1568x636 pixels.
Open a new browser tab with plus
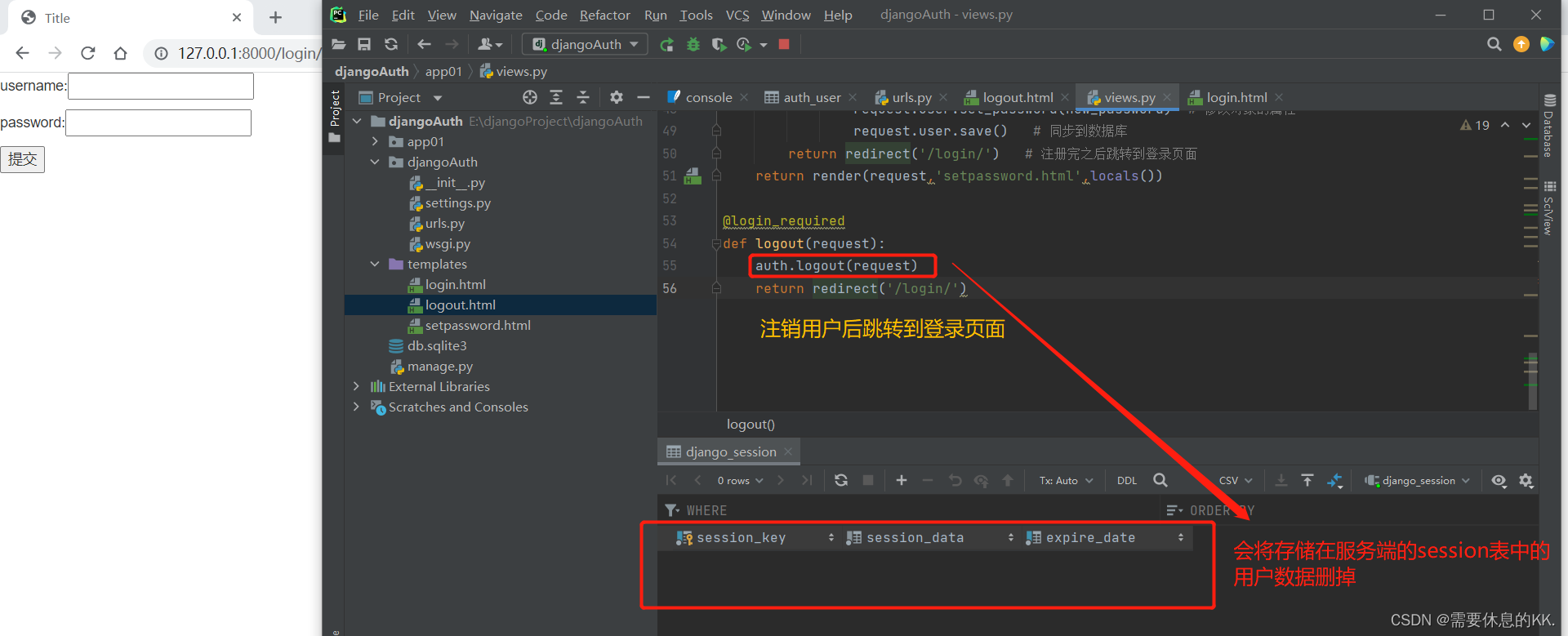pos(275,17)
